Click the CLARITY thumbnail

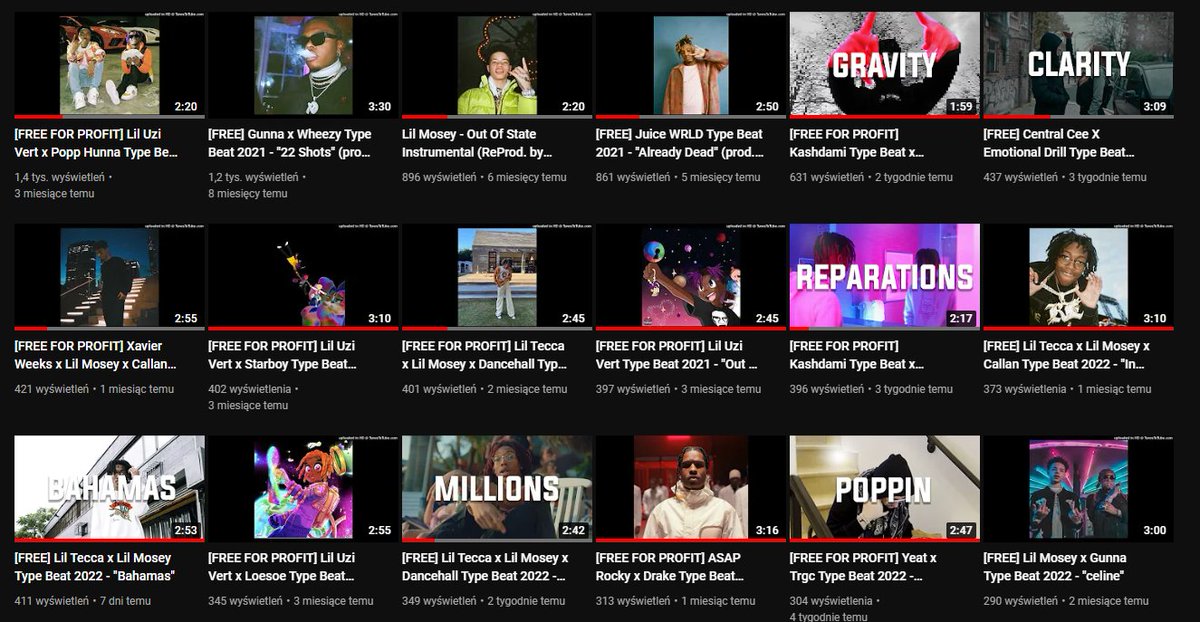[x=1078, y=65]
